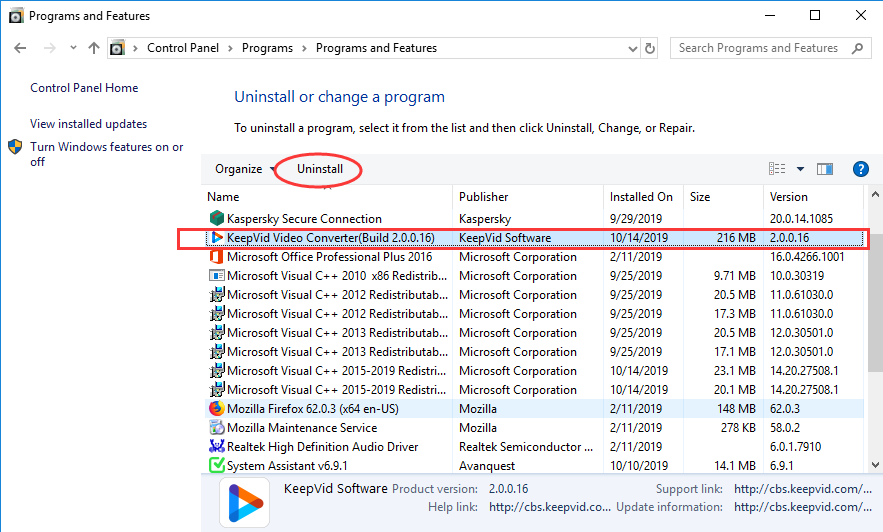Select Control Panel in the breadcrumb

point(183,48)
